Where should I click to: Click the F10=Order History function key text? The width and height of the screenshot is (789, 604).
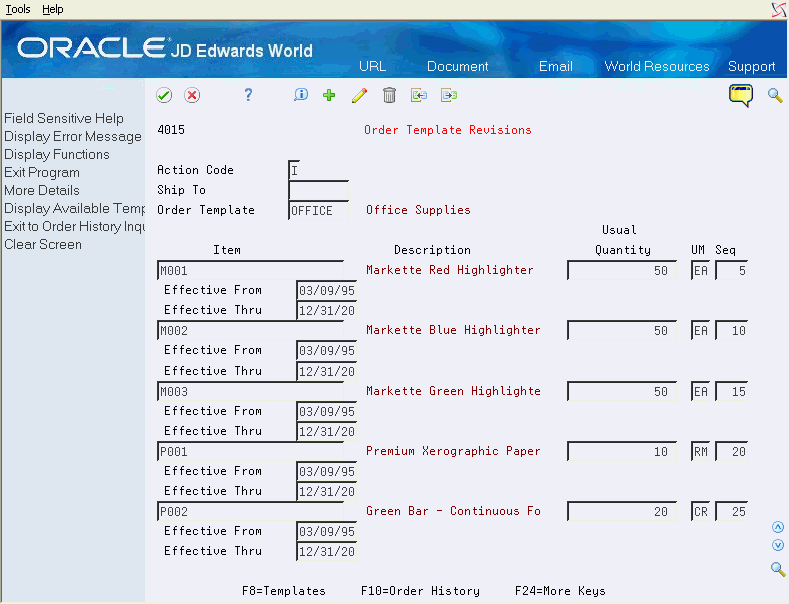420,590
